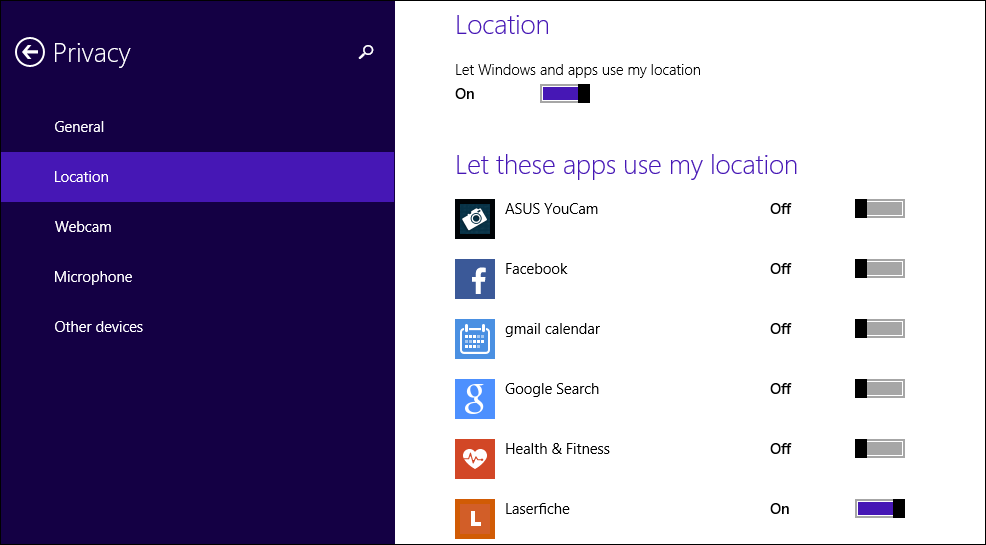Enable location for ASUS YouCam
This screenshot has height=545, width=986.
[880, 209]
